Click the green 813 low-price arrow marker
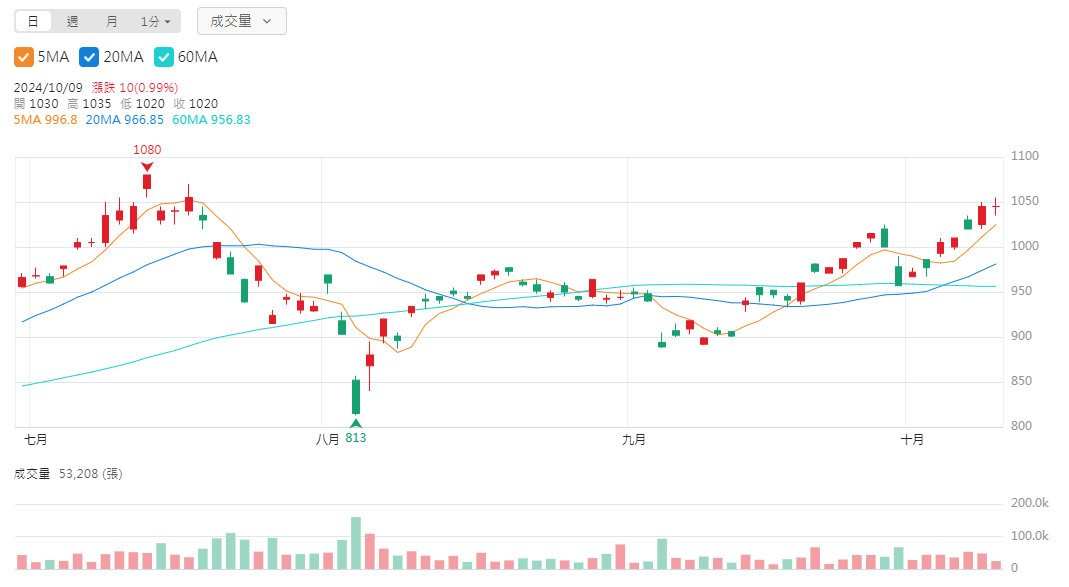This screenshot has height=587, width=1069. (356, 423)
